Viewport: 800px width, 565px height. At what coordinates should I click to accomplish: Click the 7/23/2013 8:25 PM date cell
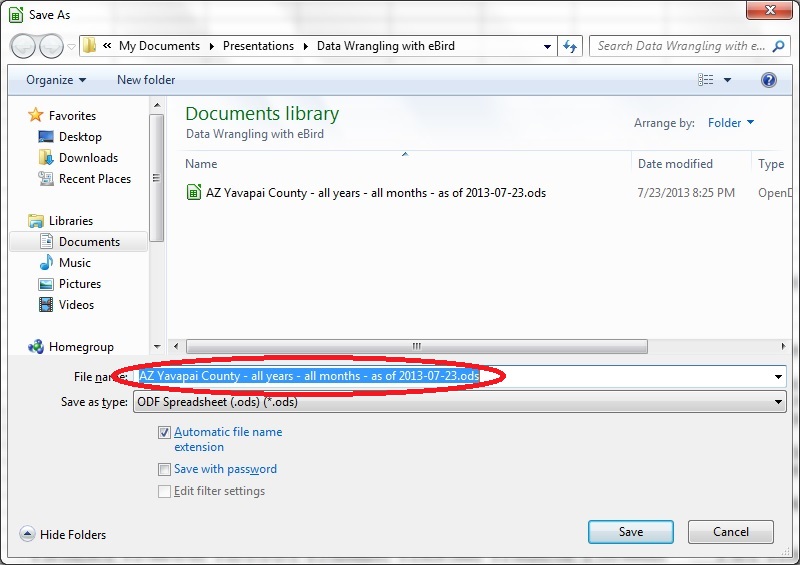(x=686, y=193)
